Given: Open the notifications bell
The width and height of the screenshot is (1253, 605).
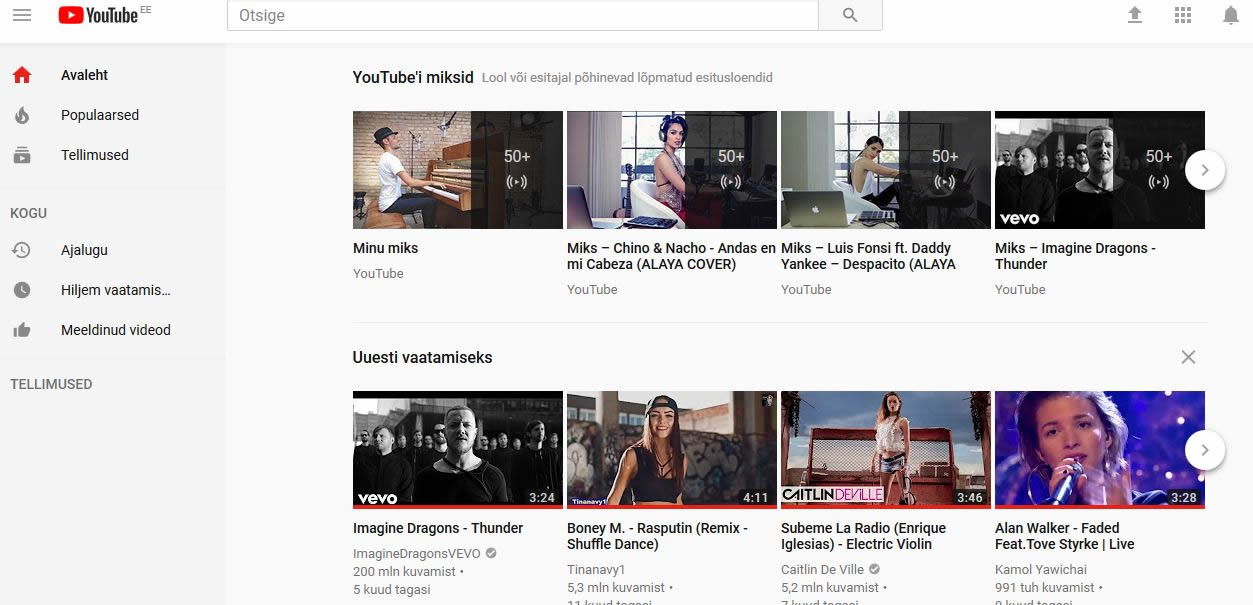Looking at the screenshot, I should (1231, 15).
